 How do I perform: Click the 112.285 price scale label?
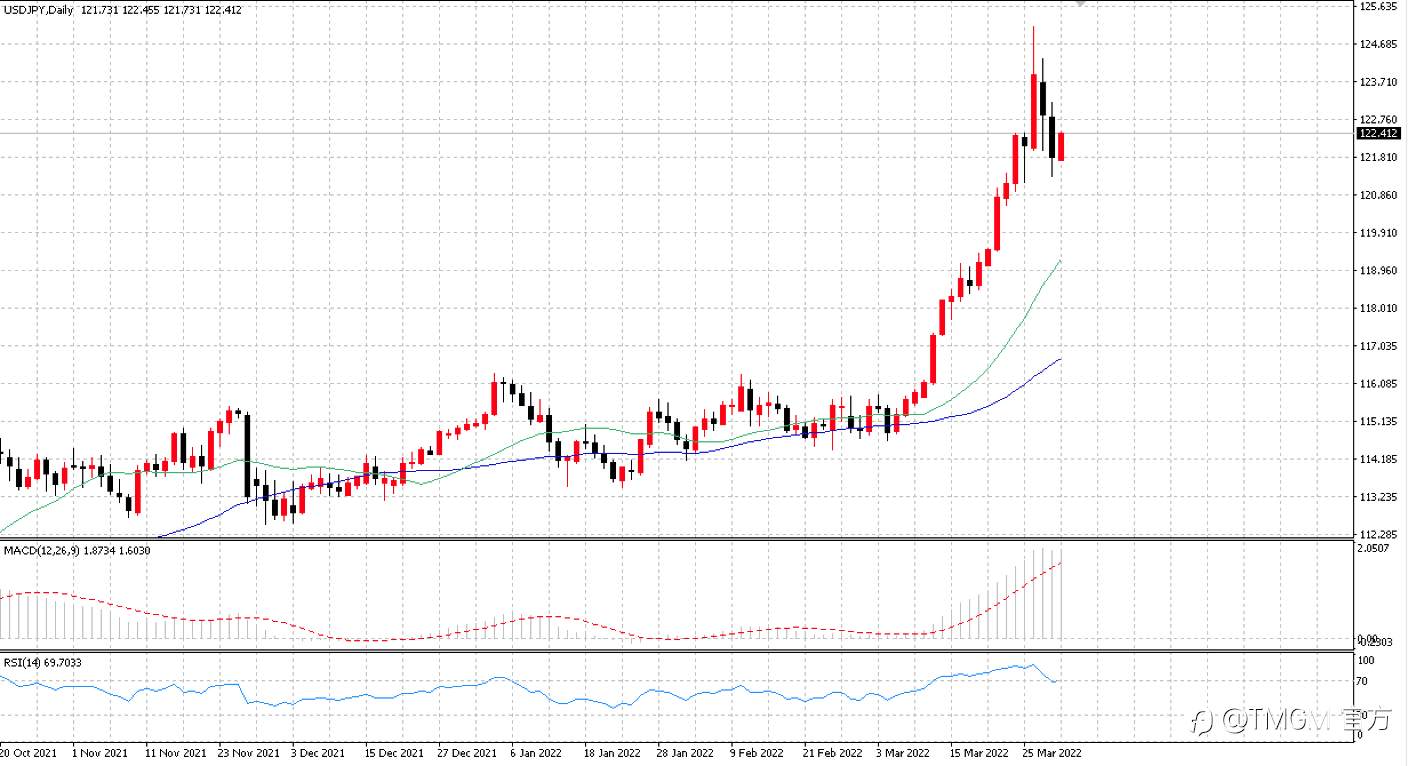[1378, 534]
